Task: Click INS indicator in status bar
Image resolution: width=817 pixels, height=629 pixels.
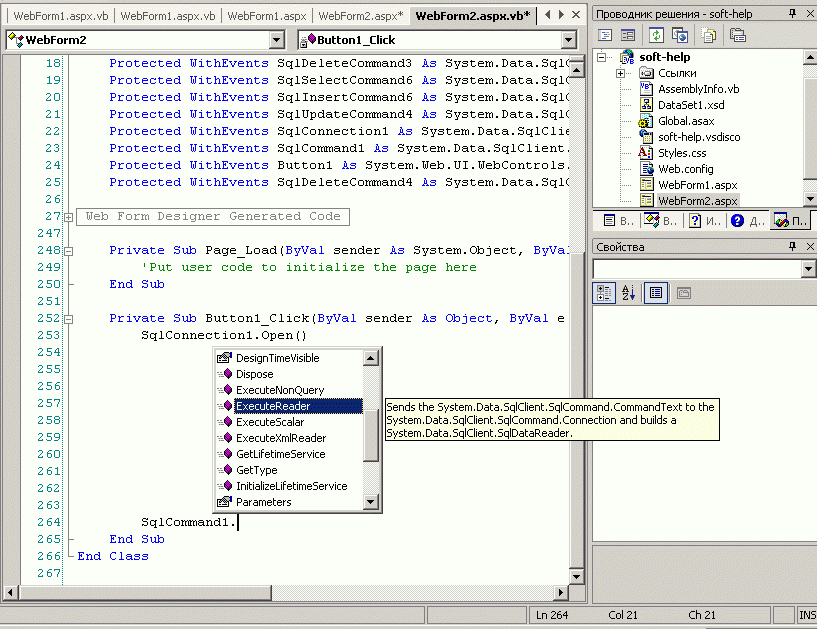Action: 807,615
